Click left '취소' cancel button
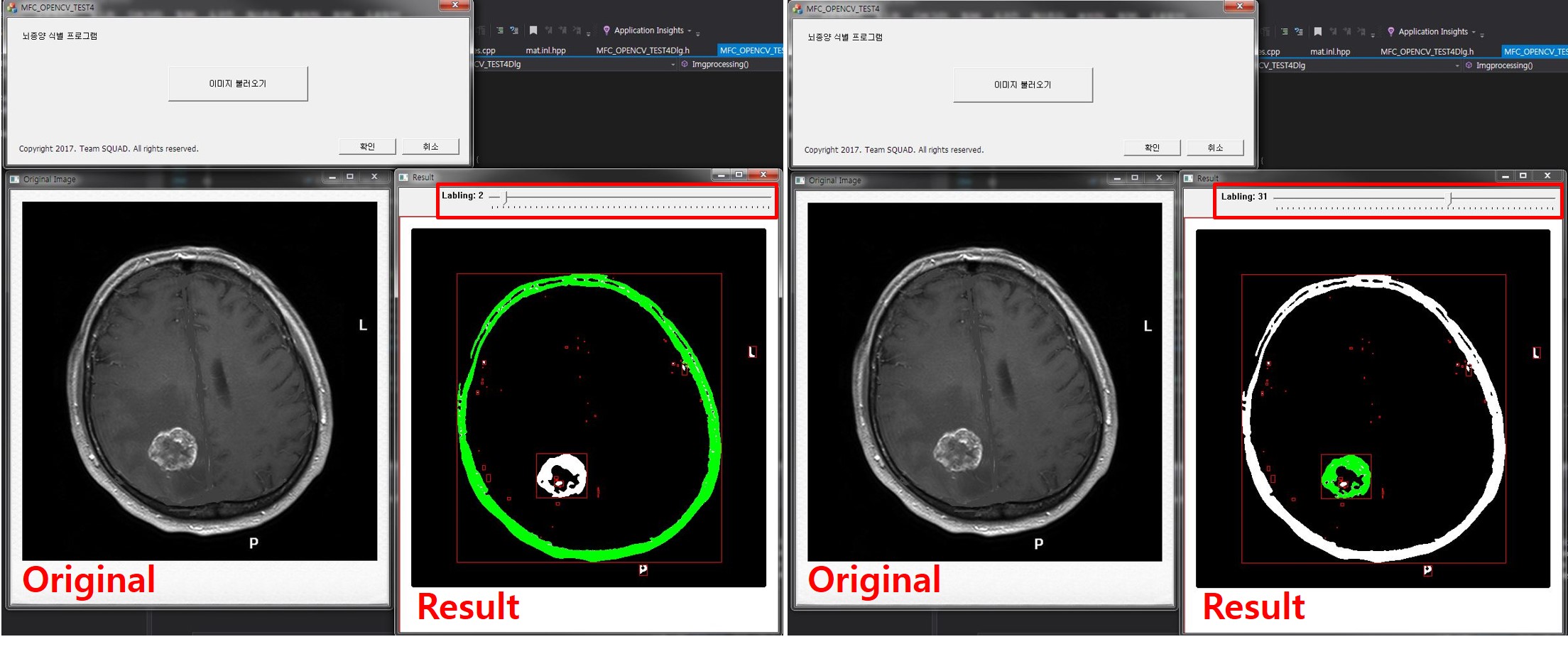This screenshot has height=649, width=1568. tap(430, 147)
